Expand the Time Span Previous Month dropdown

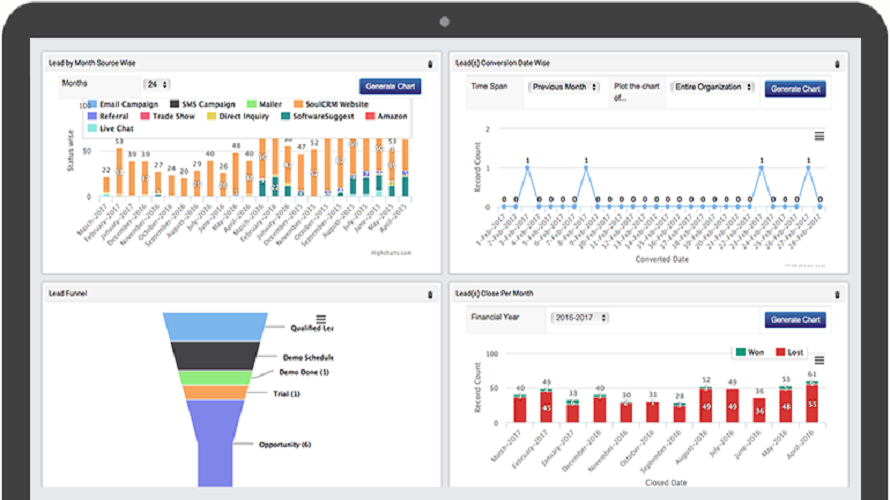(x=563, y=87)
